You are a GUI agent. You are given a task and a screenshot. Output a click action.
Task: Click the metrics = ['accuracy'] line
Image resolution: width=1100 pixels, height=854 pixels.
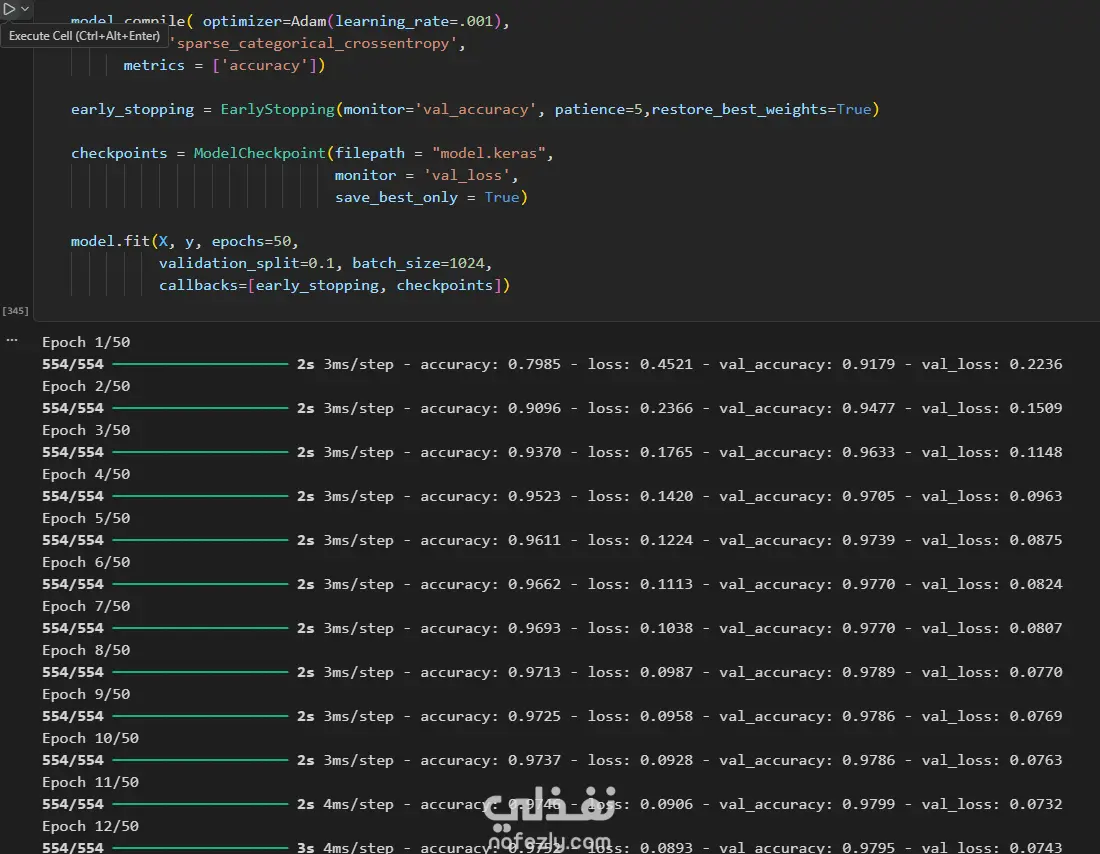[224, 65]
